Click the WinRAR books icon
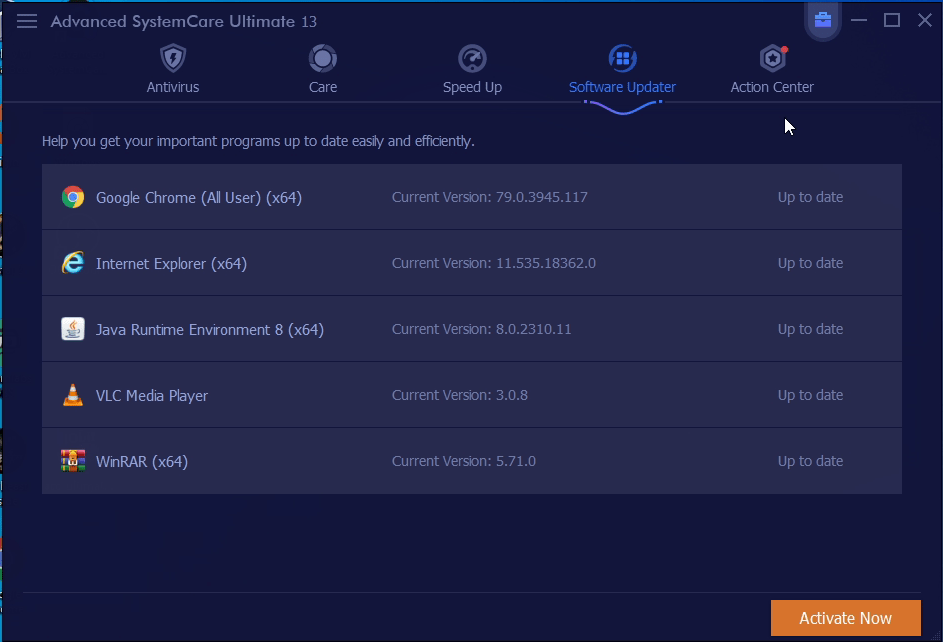The width and height of the screenshot is (943, 642). [73, 461]
